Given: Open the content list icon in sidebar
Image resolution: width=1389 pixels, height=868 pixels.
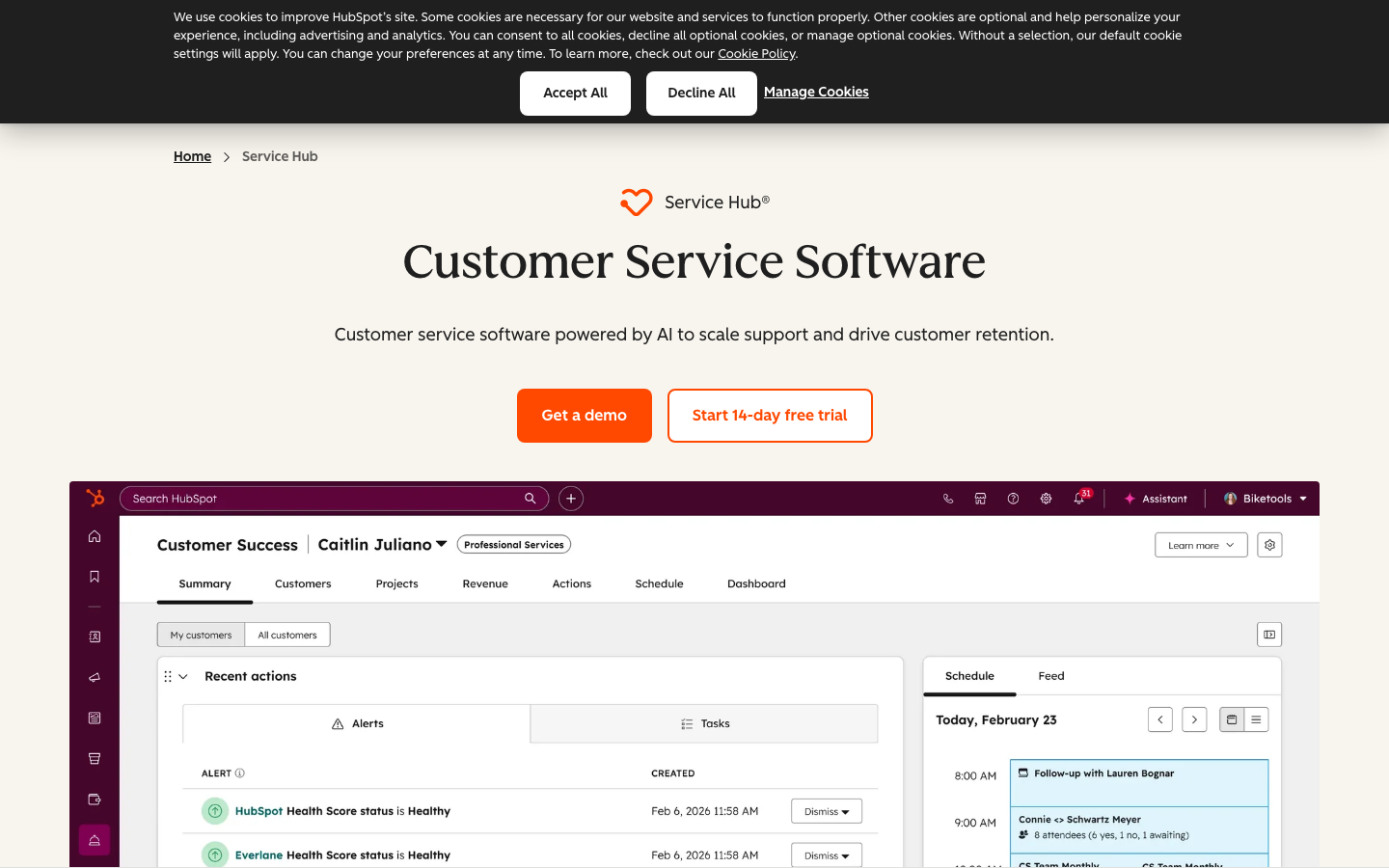Looking at the screenshot, I should coord(95,718).
